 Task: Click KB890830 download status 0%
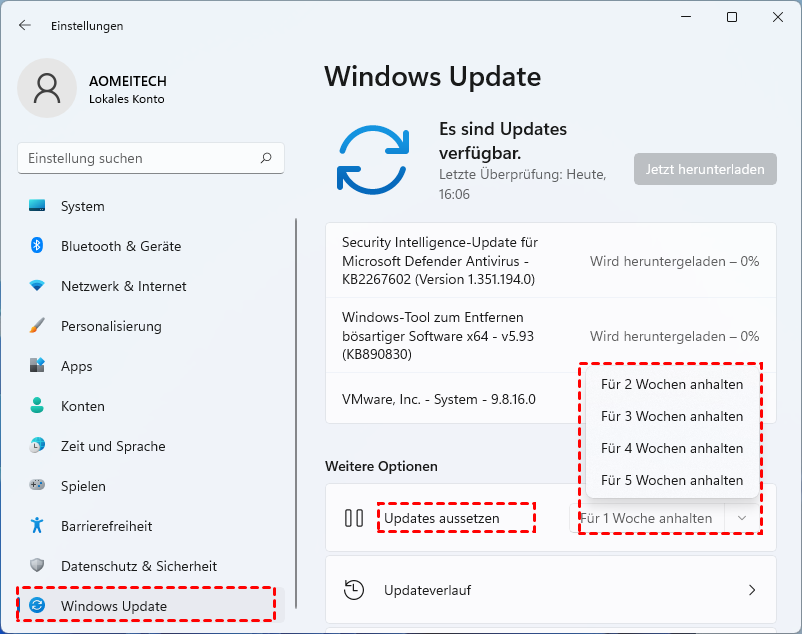[x=674, y=336]
